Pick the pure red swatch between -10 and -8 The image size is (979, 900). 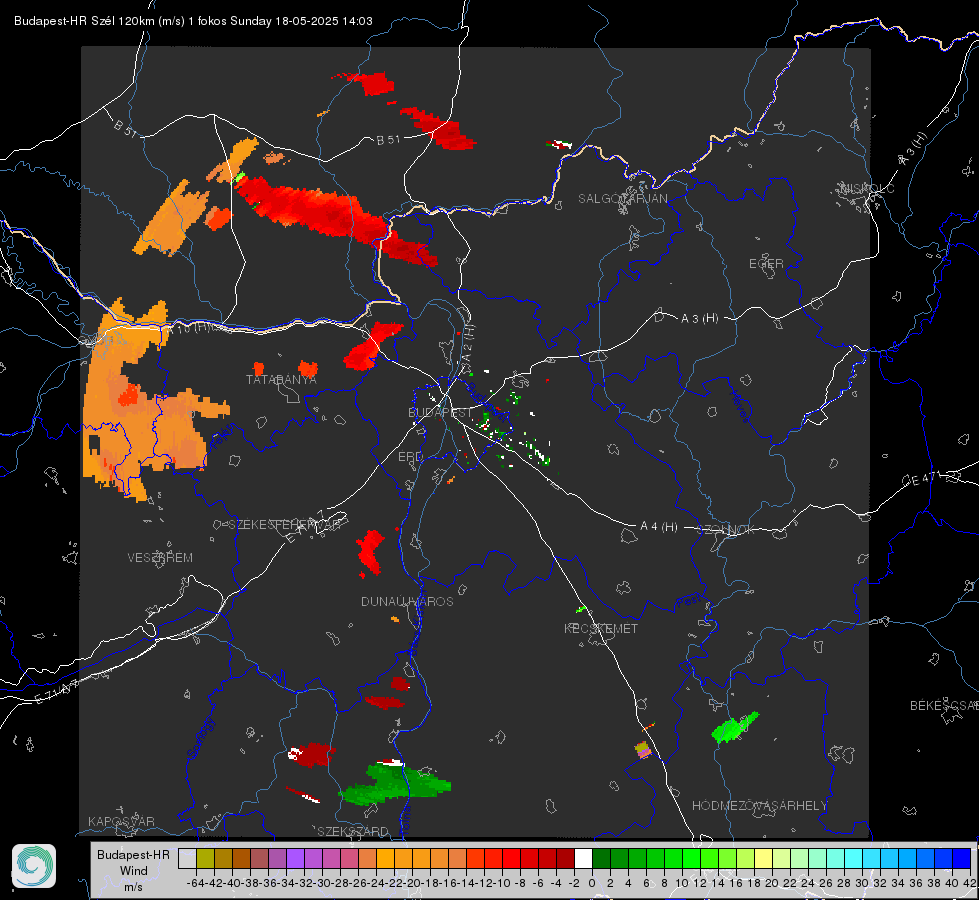click(511, 858)
